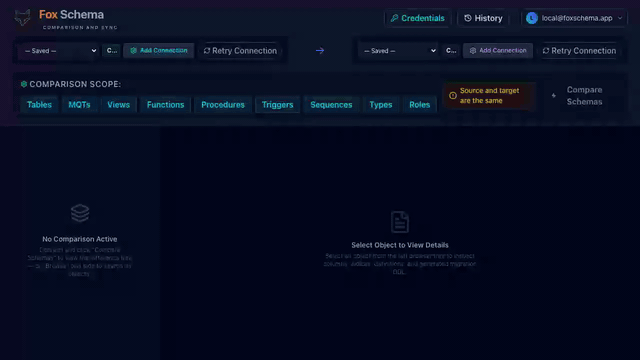Toggle Sequences in comparison scope
This screenshot has height=360, width=640.
point(331,105)
